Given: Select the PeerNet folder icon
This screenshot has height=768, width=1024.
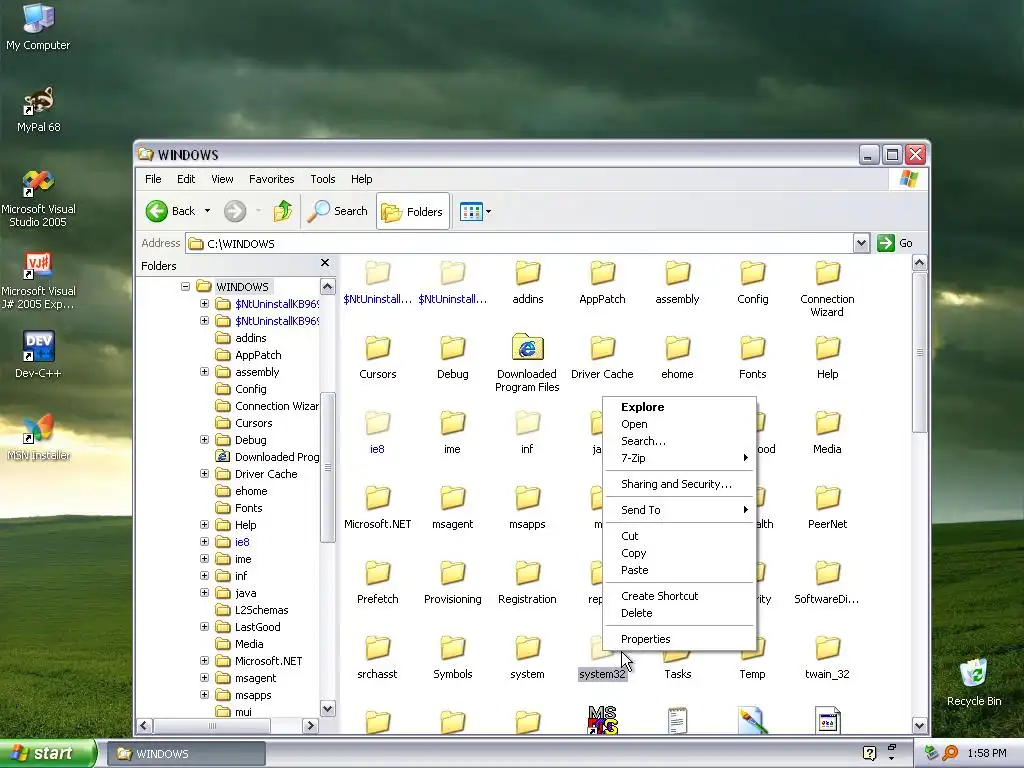Looking at the screenshot, I should (827, 507).
